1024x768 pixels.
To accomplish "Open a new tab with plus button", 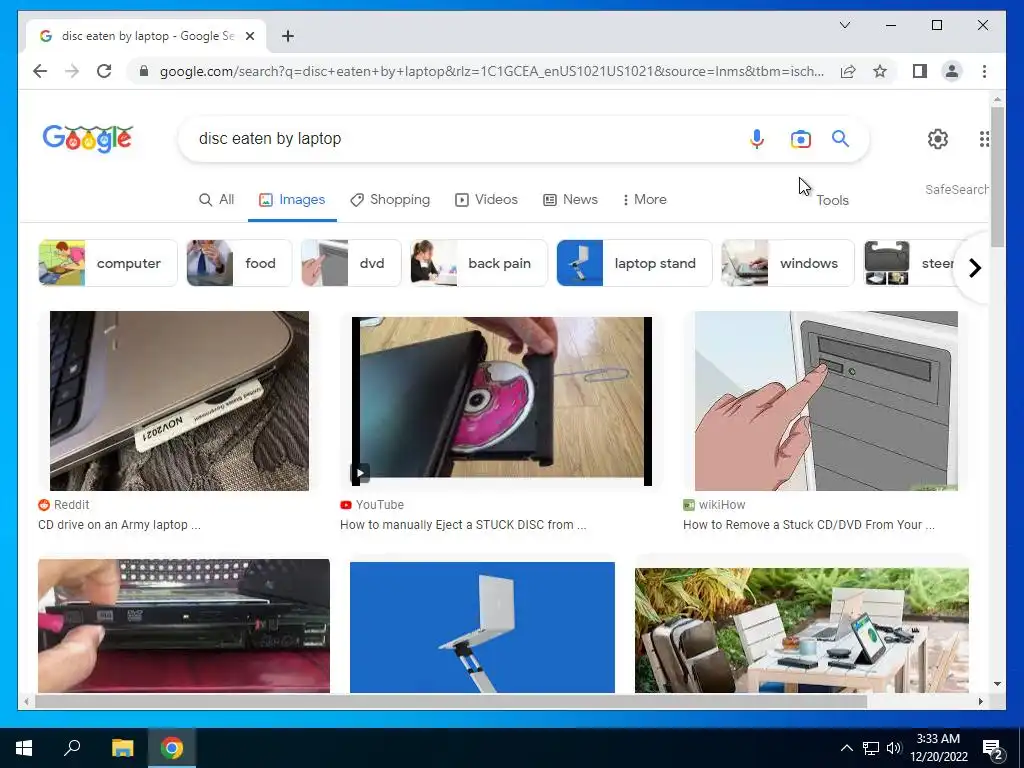I will (x=288, y=36).
